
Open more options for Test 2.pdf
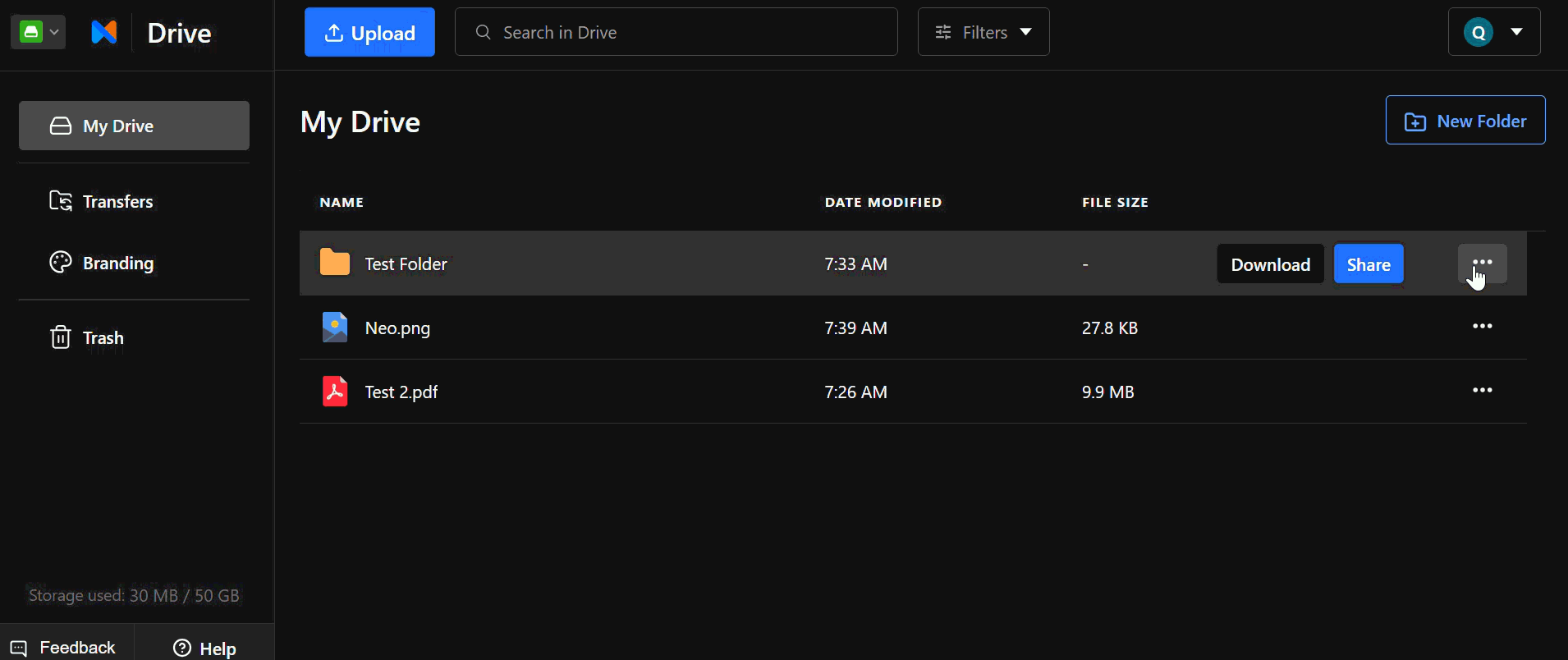pyautogui.click(x=1483, y=390)
